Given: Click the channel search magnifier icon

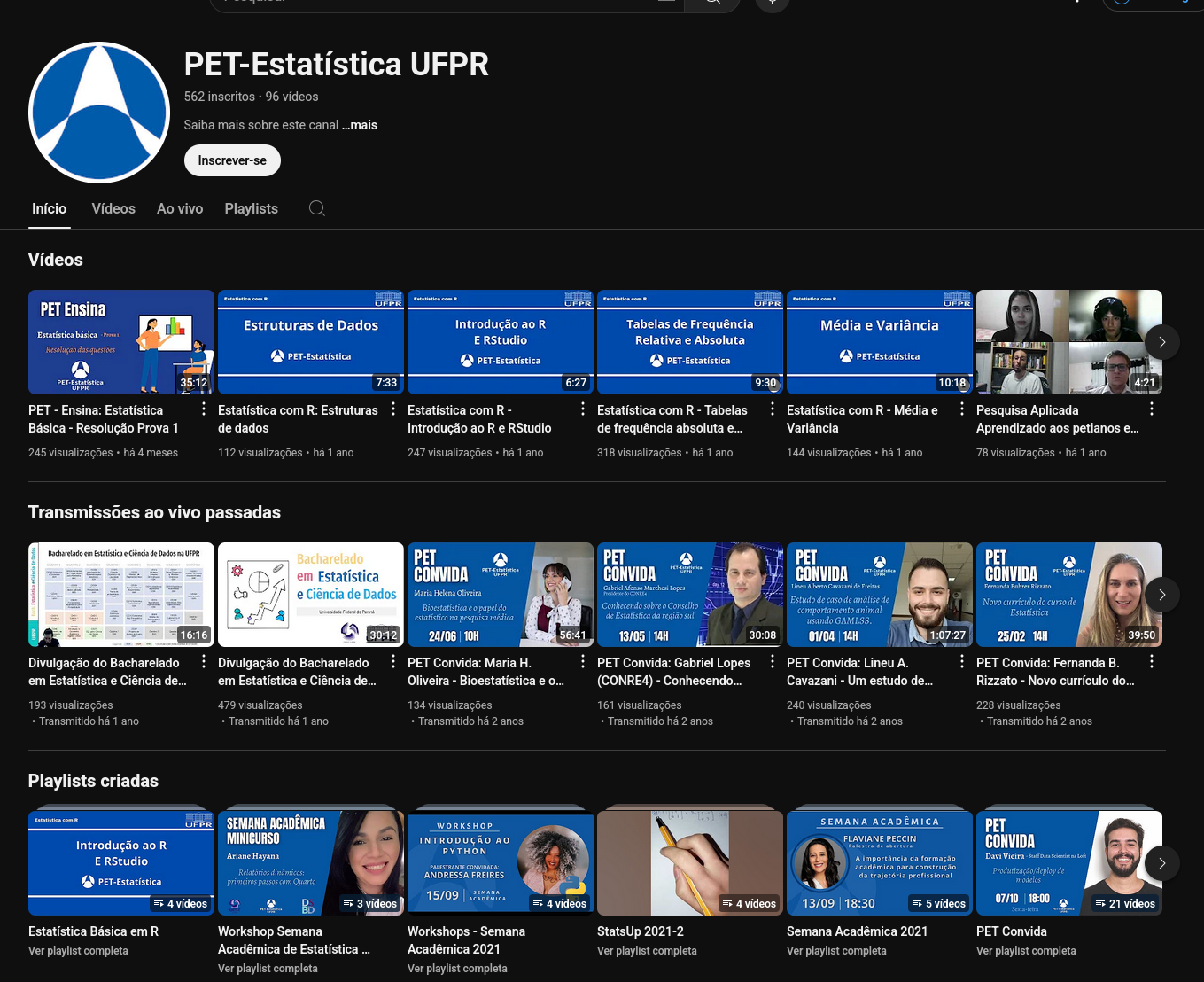Looking at the screenshot, I should 317,208.
